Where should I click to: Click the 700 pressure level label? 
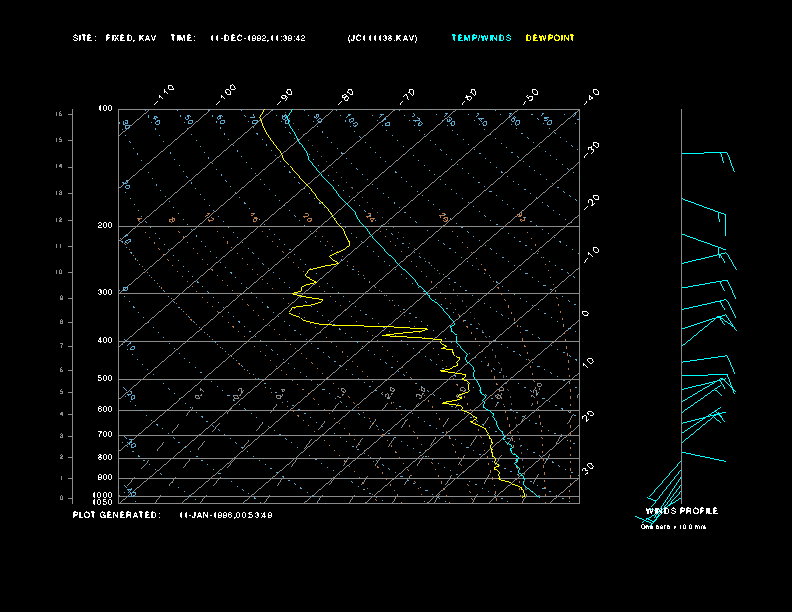coord(105,435)
